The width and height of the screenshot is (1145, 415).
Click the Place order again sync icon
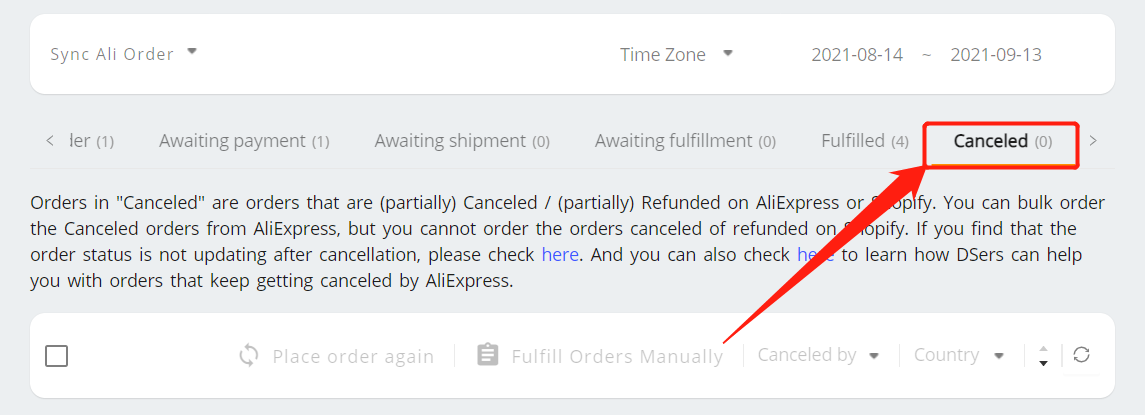tap(249, 356)
